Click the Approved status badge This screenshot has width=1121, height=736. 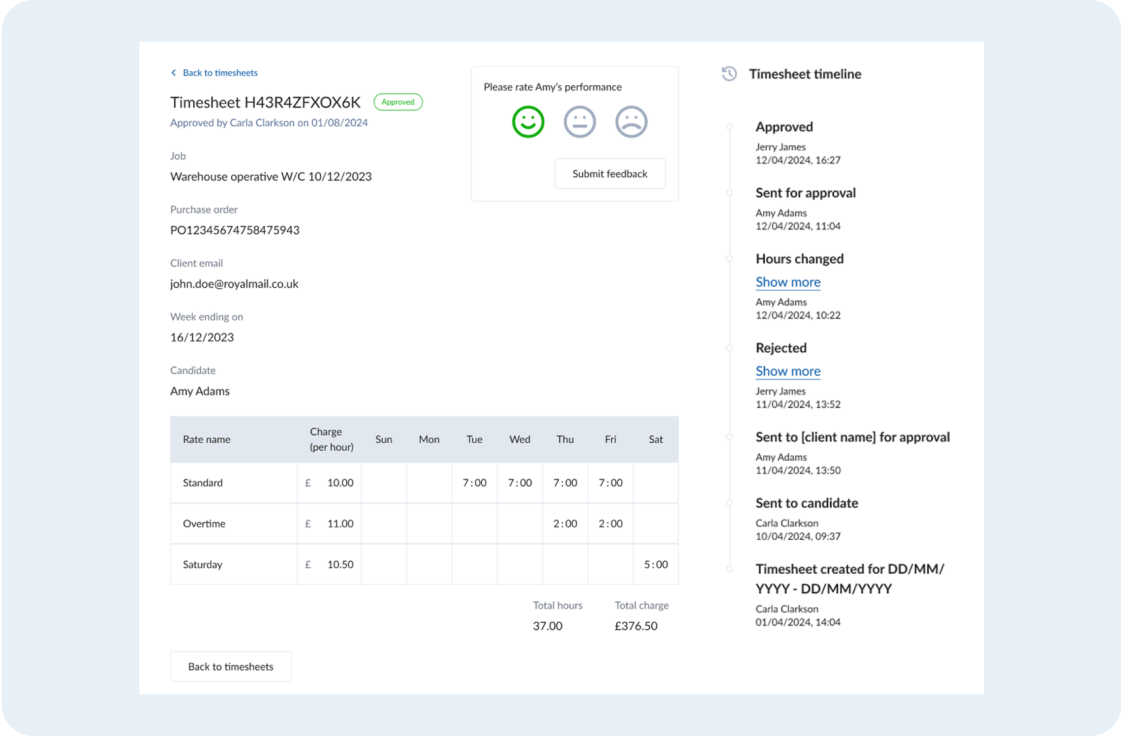click(x=398, y=102)
